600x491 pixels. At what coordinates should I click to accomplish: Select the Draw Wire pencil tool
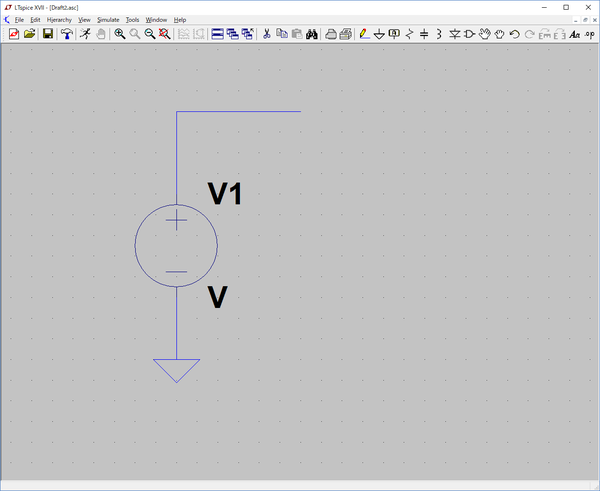click(364, 34)
